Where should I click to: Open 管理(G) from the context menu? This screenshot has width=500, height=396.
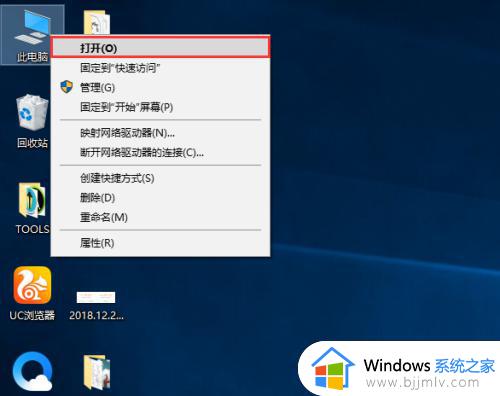[160, 88]
